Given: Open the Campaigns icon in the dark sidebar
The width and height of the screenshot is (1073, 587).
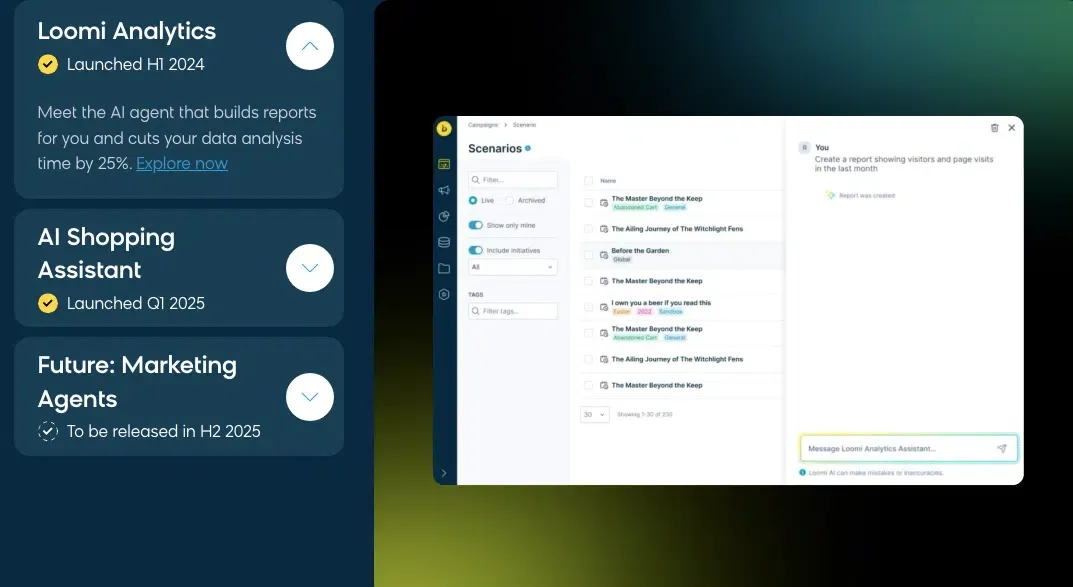Looking at the screenshot, I should (x=444, y=164).
